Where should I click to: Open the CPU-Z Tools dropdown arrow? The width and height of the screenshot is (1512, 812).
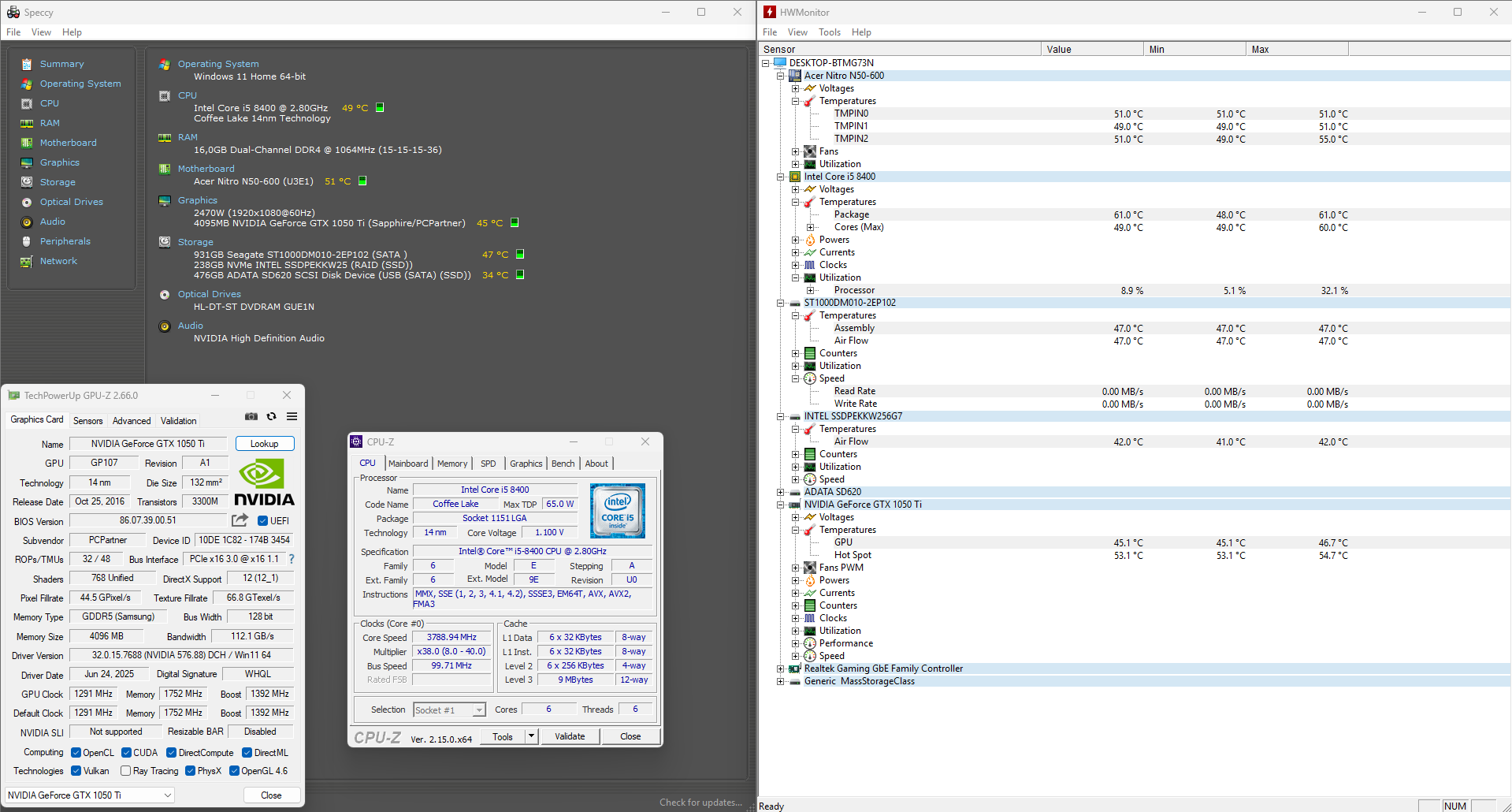(x=532, y=736)
